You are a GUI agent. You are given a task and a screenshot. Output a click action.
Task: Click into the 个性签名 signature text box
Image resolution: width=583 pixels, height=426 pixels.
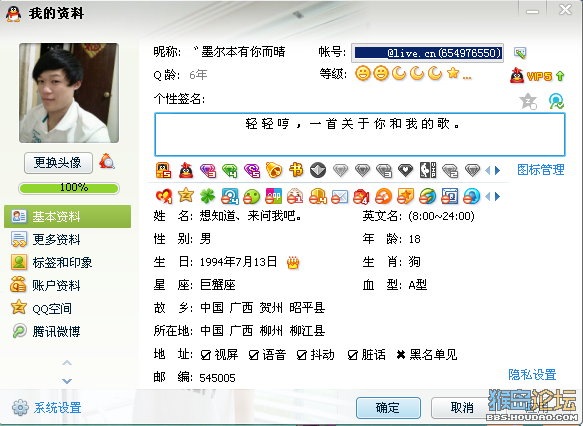(360, 135)
